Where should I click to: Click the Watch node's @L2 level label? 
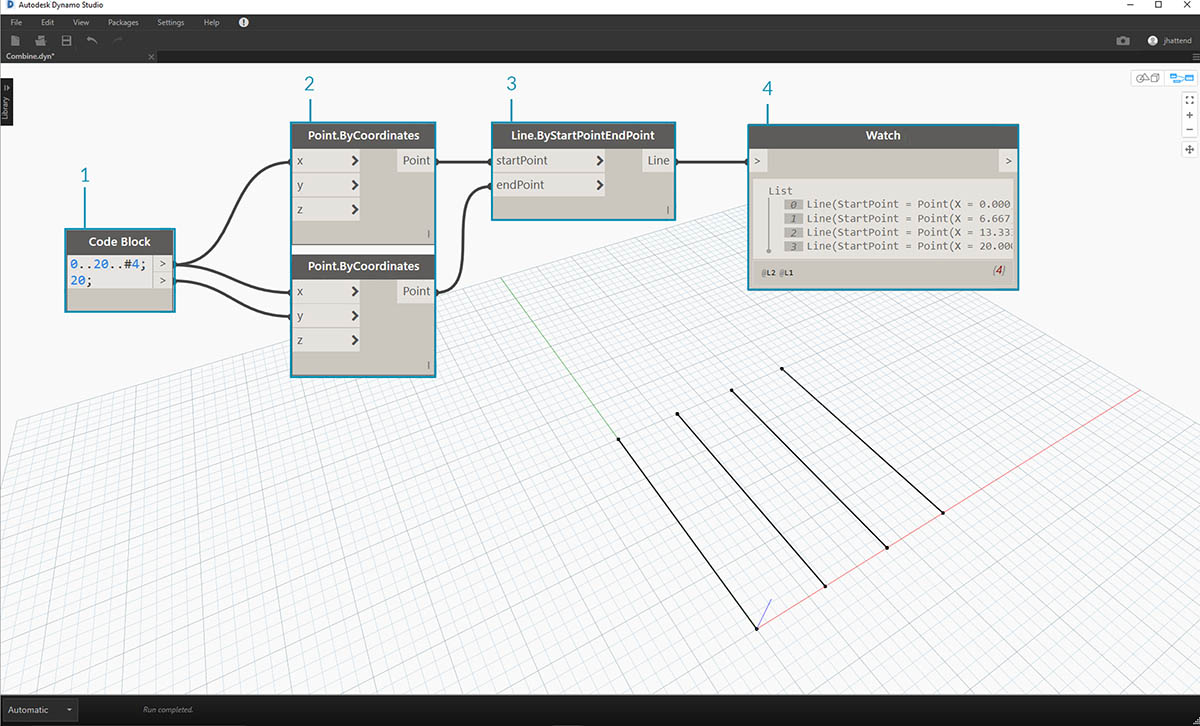tap(769, 272)
